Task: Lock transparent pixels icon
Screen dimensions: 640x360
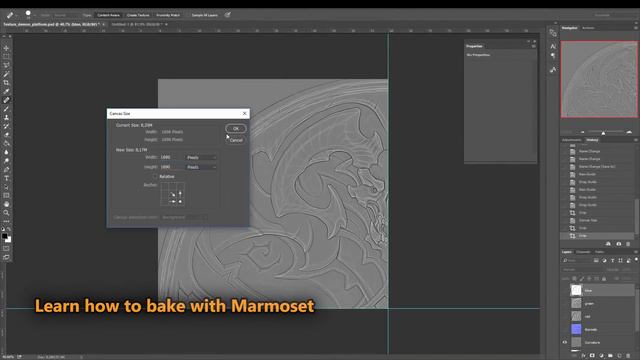Action: point(574,279)
